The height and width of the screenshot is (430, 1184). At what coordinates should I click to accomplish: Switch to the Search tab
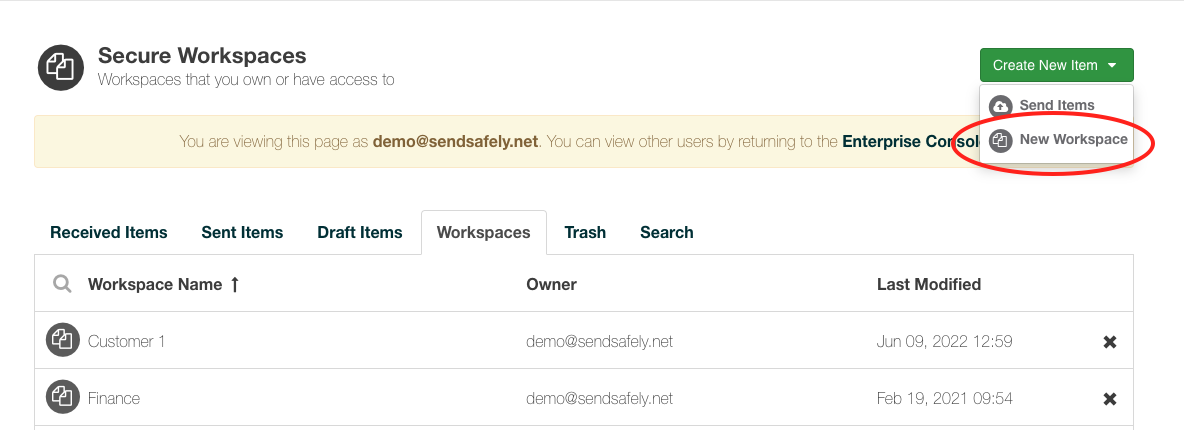(667, 232)
